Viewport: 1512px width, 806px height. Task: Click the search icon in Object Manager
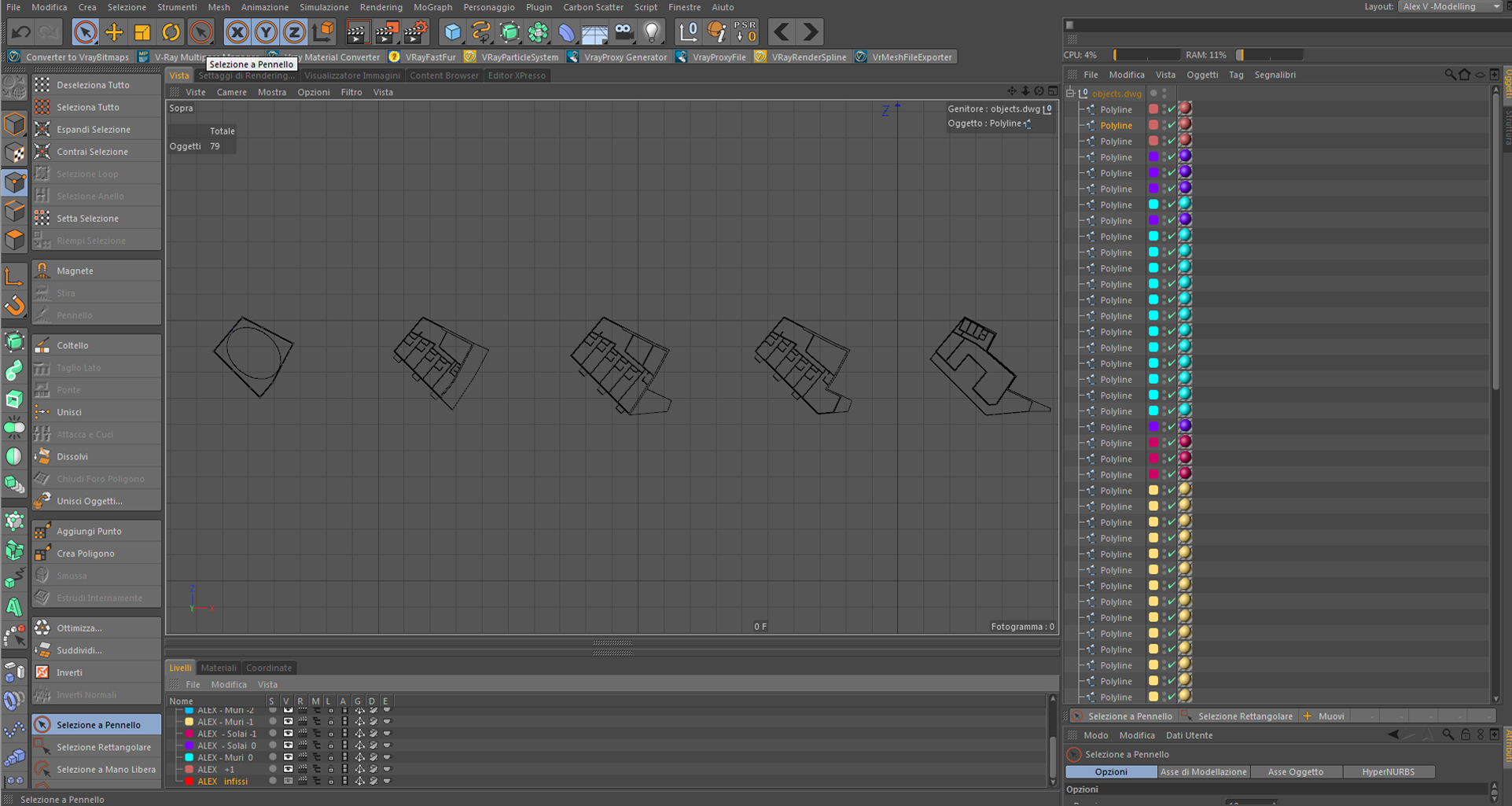[1450, 75]
